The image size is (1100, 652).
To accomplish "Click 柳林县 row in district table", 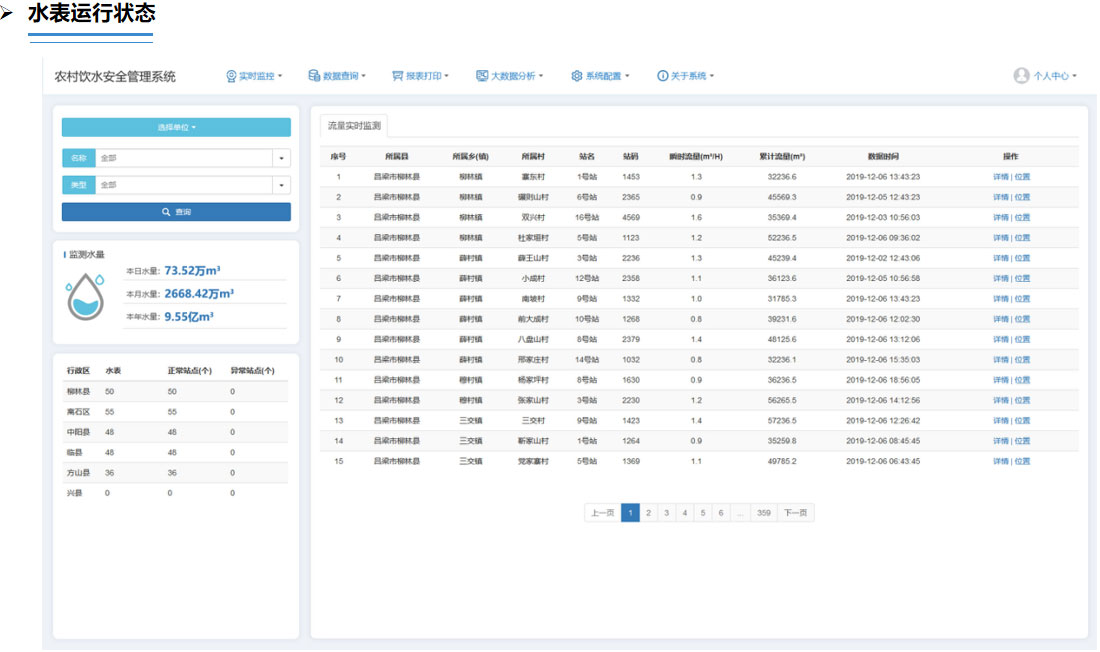I will [x=175, y=392].
